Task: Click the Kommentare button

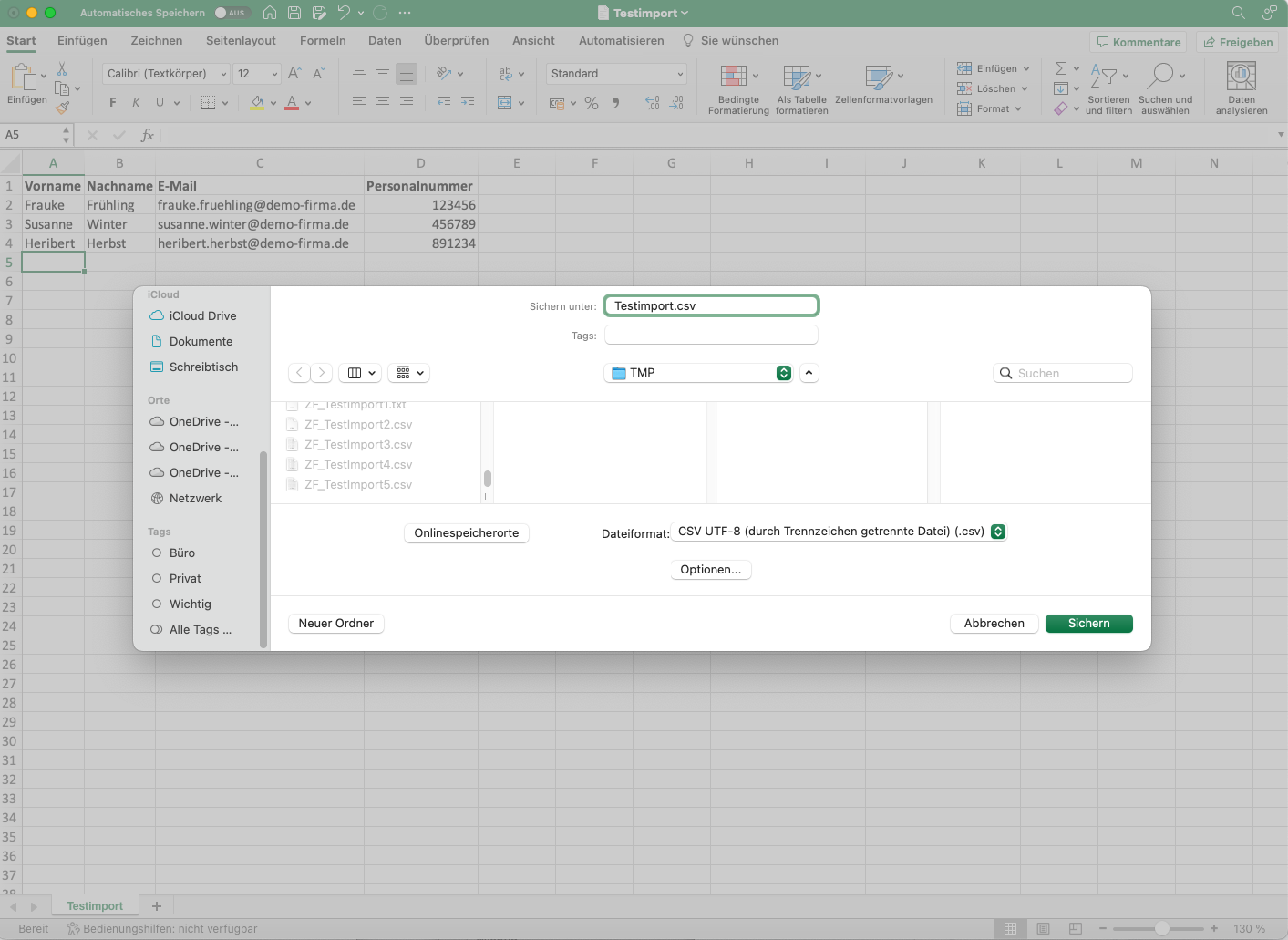Action: 1139,42
